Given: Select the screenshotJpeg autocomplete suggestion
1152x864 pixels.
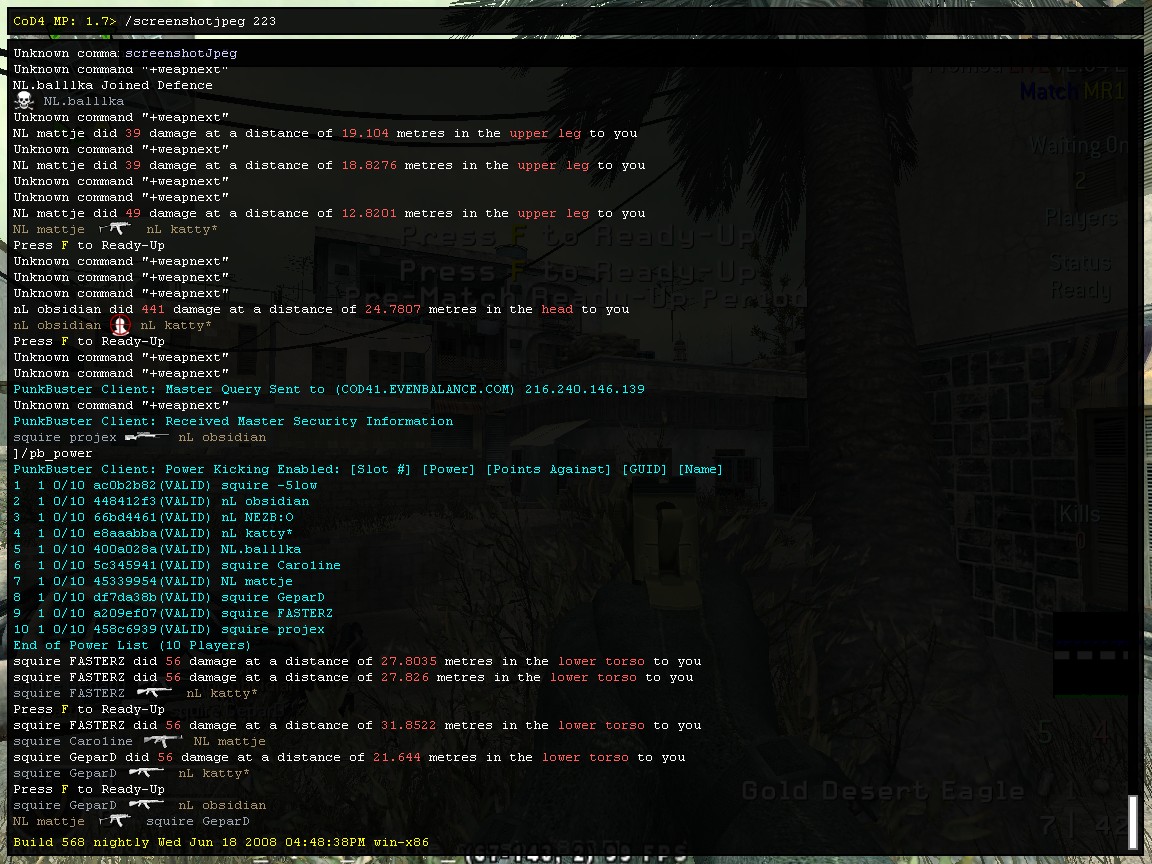Looking at the screenshot, I should pos(181,53).
